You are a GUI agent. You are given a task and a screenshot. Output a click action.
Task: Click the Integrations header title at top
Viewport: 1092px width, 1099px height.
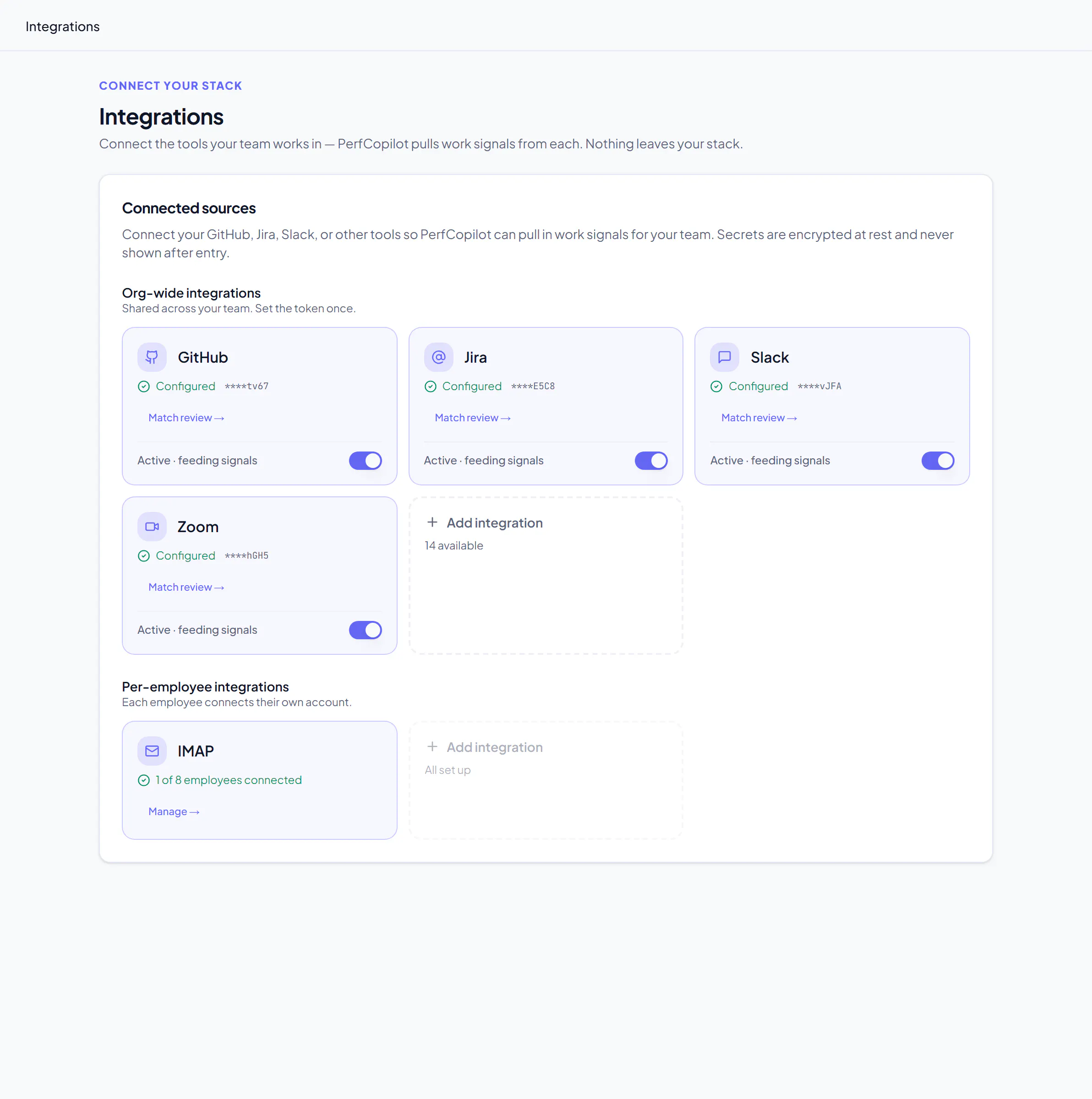point(63,27)
